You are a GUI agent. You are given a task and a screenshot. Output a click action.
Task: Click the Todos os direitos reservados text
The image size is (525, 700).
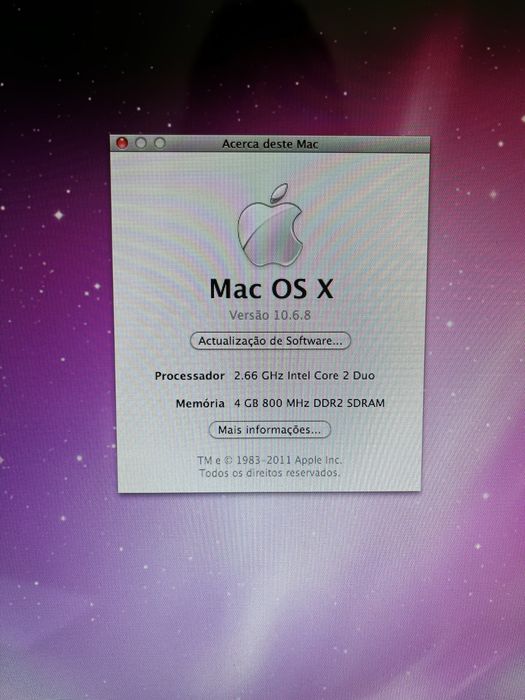pyautogui.click(x=270, y=472)
